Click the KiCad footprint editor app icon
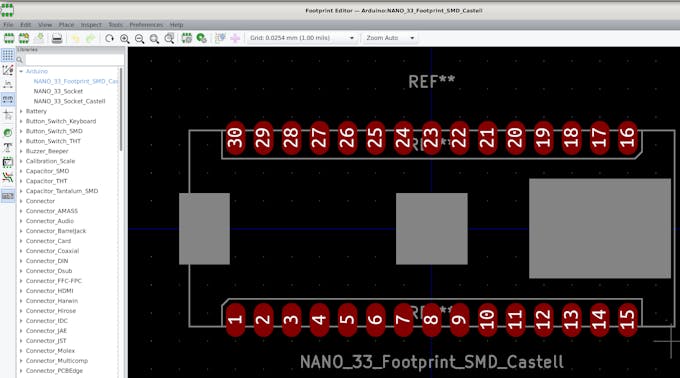 click(7, 10)
